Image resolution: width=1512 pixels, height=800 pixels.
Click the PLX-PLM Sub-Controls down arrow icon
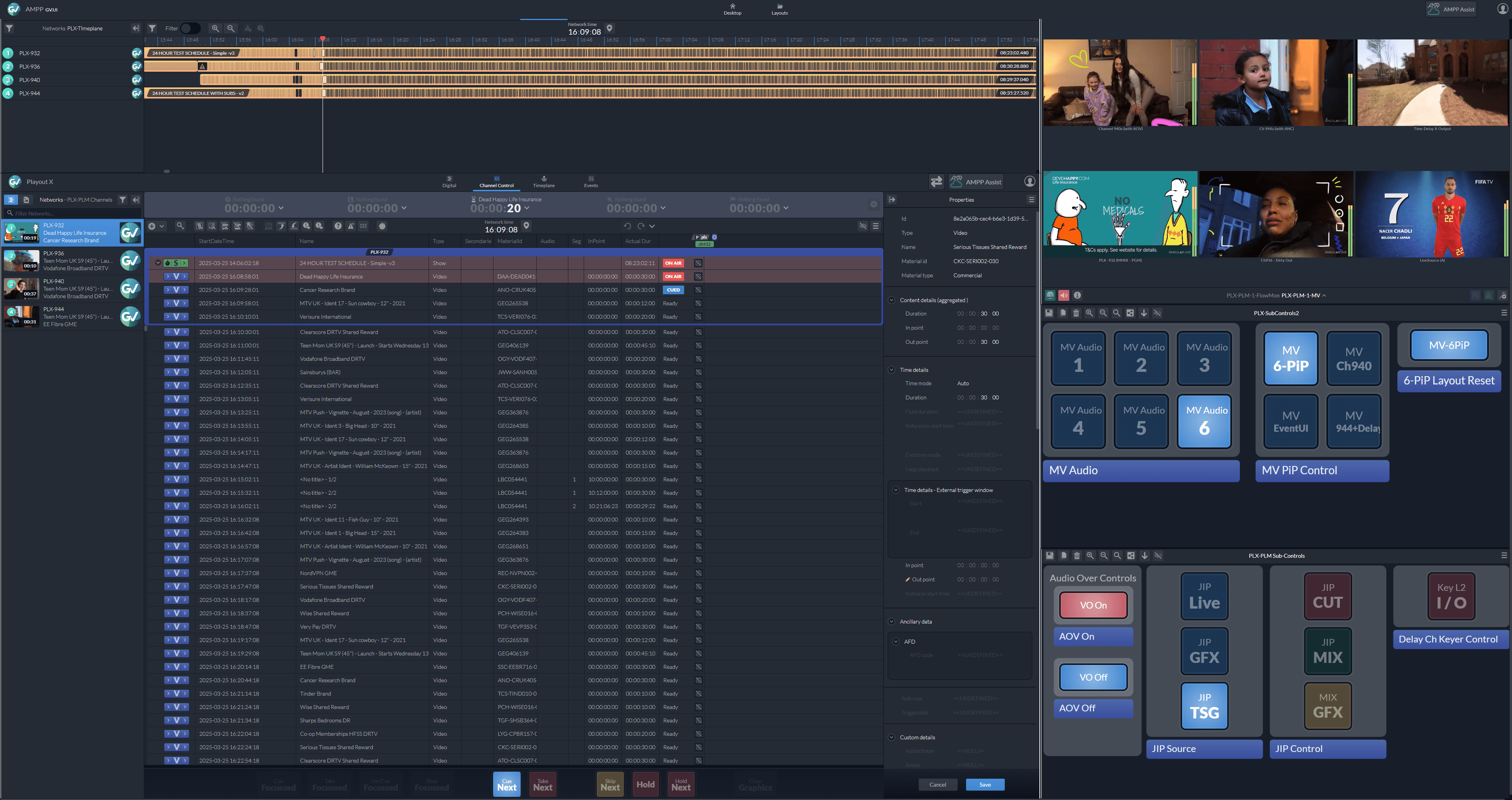coord(1145,555)
